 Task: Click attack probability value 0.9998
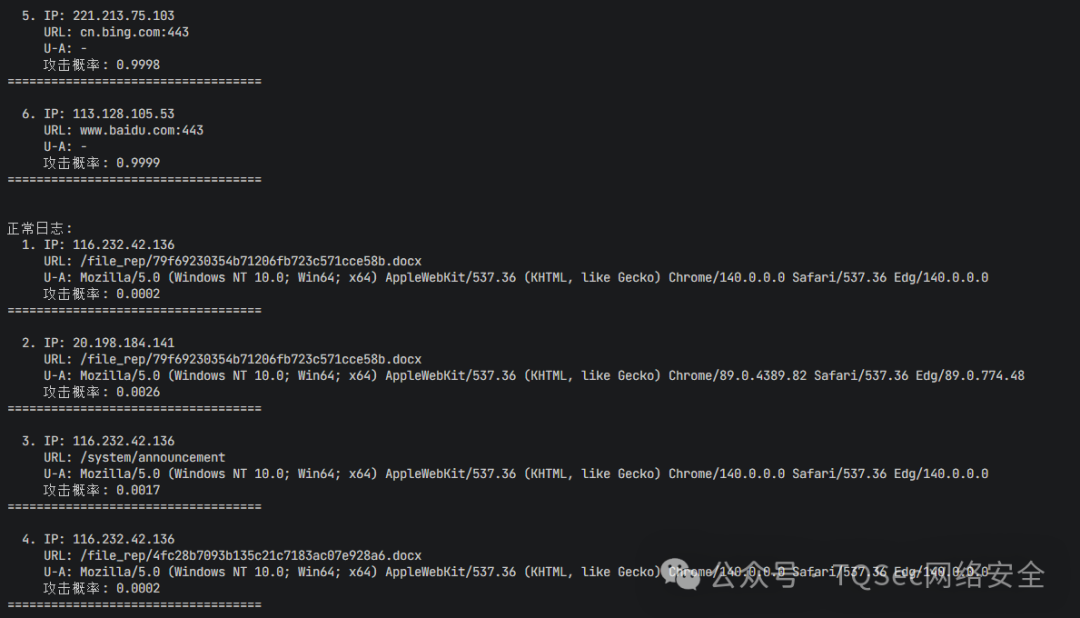(137, 65)
